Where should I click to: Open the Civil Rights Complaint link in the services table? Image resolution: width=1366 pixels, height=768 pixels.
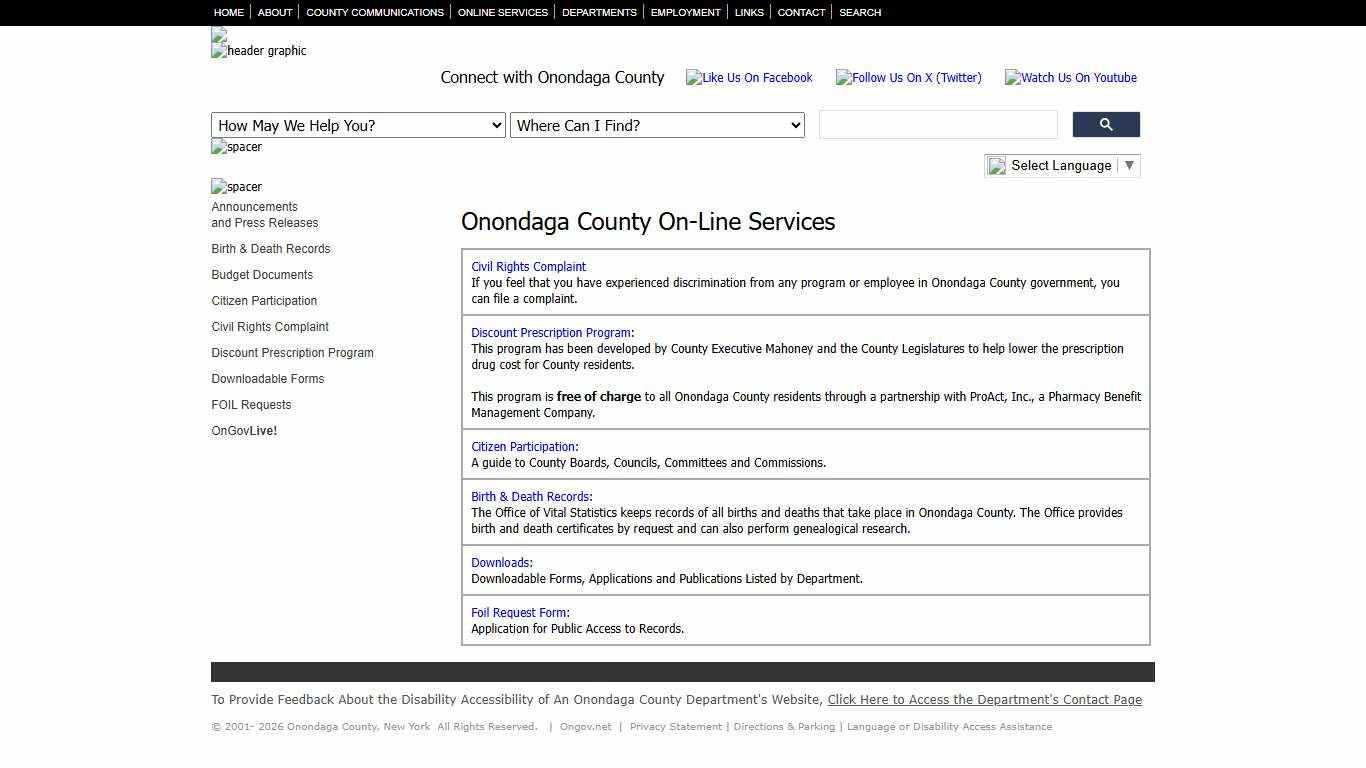tap(528, 267)
